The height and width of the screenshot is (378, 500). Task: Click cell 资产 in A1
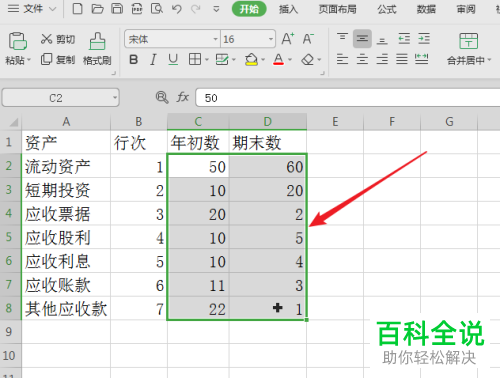(66, 142)
